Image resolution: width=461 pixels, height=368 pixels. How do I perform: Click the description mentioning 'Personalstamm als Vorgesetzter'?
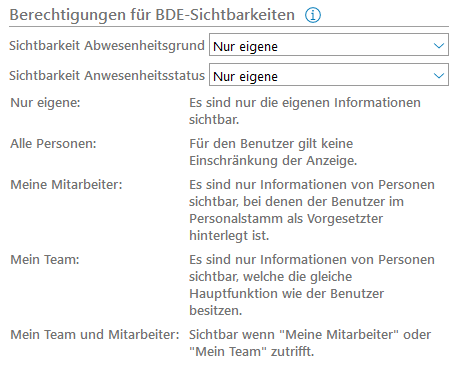click(x=312, y=210)
